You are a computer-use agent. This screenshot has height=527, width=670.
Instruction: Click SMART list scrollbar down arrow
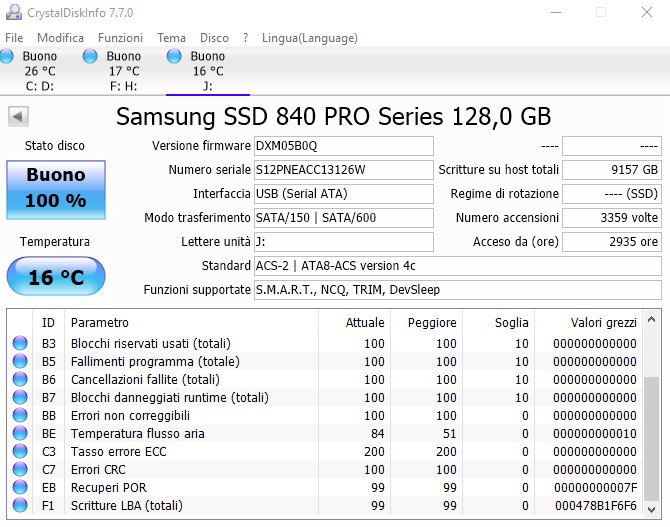(651, 509)
